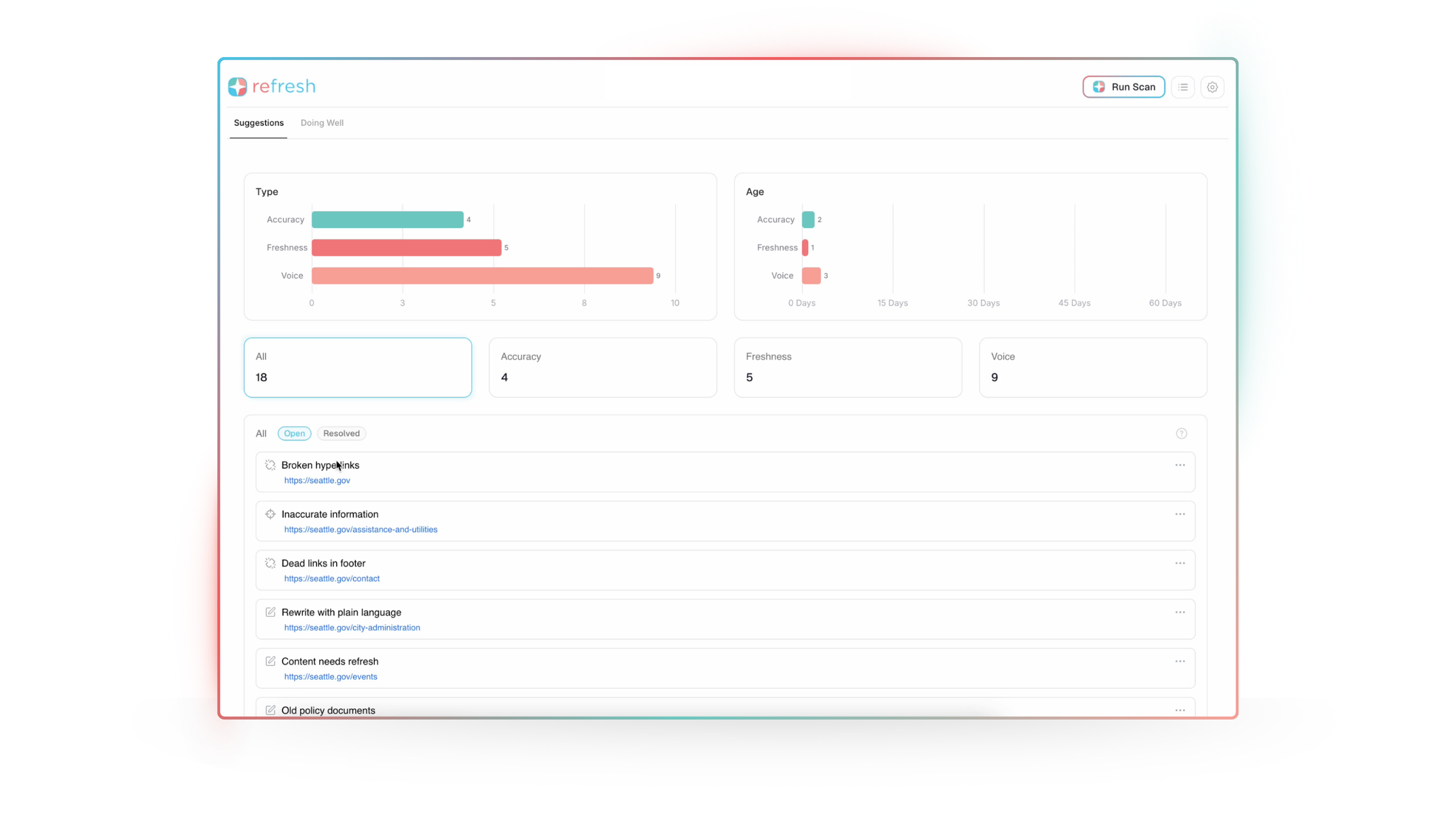Image resolution: width=1456 pixels, height=819 pixels.
Task: Toggle the Open filter pill
Action: click(294, 433)
